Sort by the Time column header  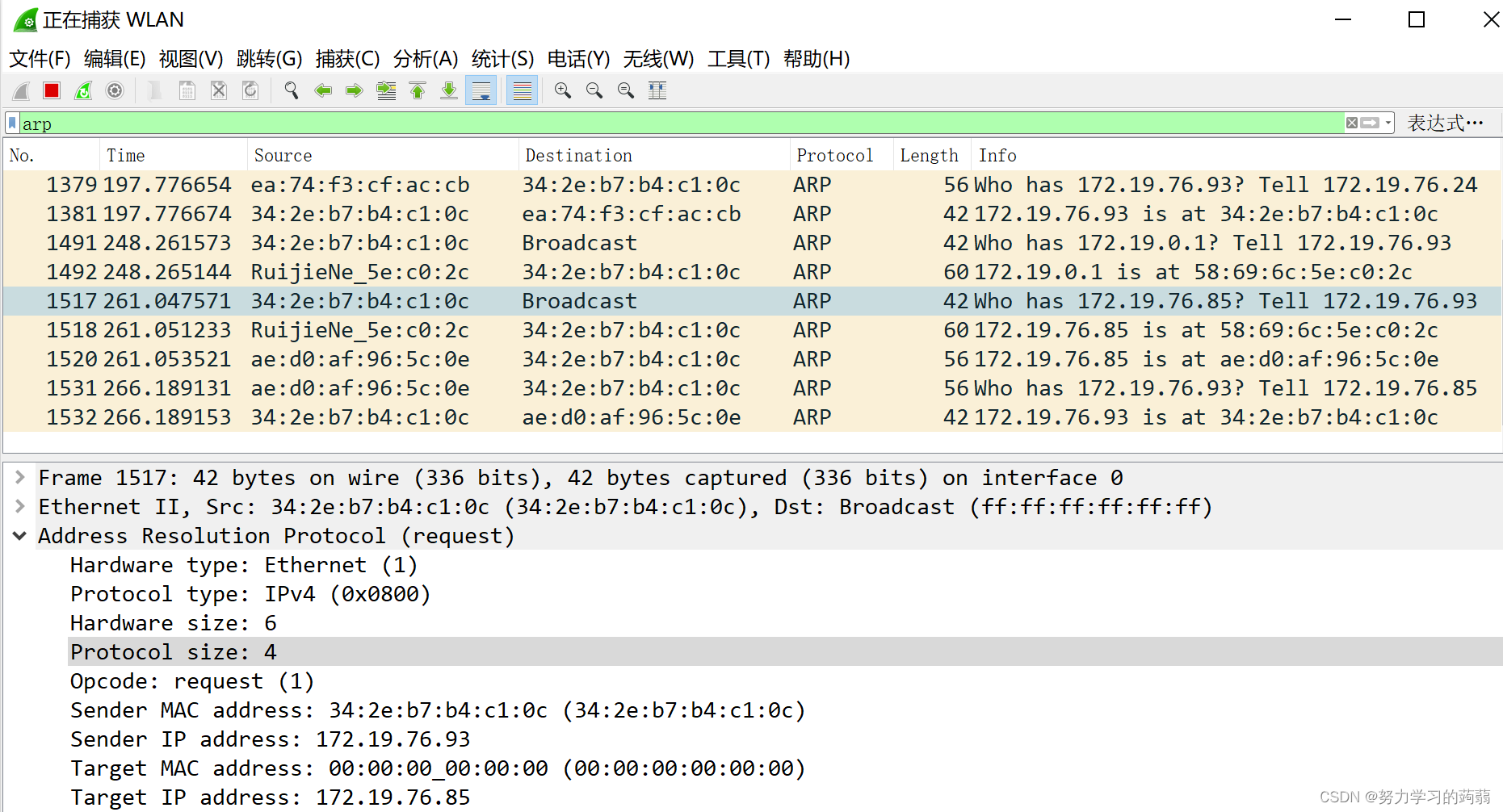pos(174,155)
